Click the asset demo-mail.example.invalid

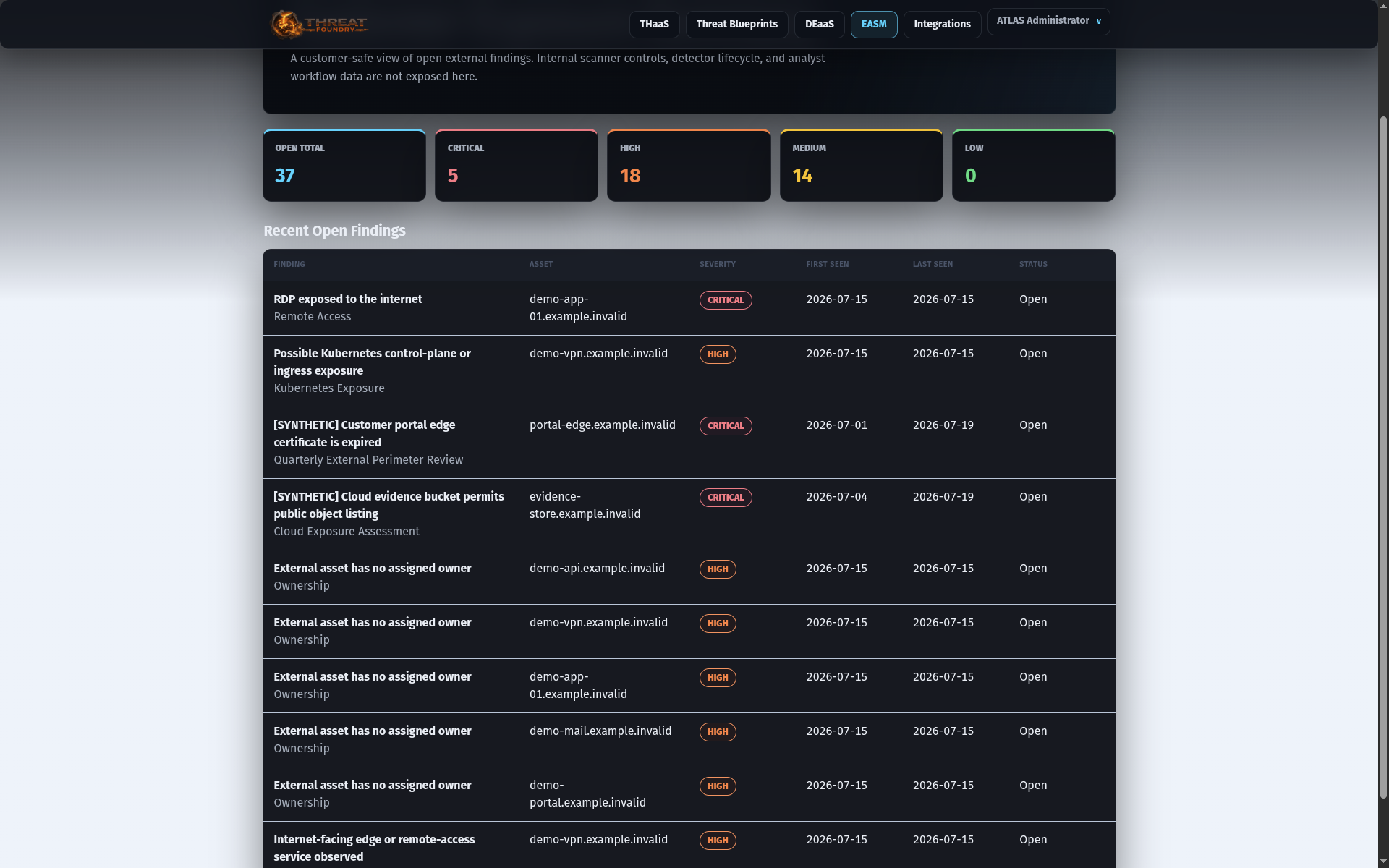600,731
